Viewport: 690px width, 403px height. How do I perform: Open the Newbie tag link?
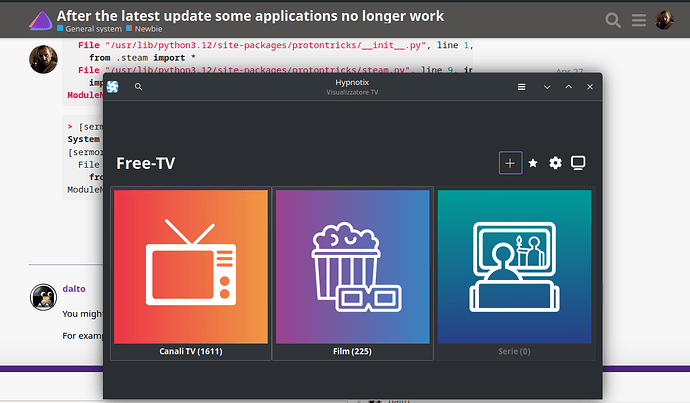144,29
